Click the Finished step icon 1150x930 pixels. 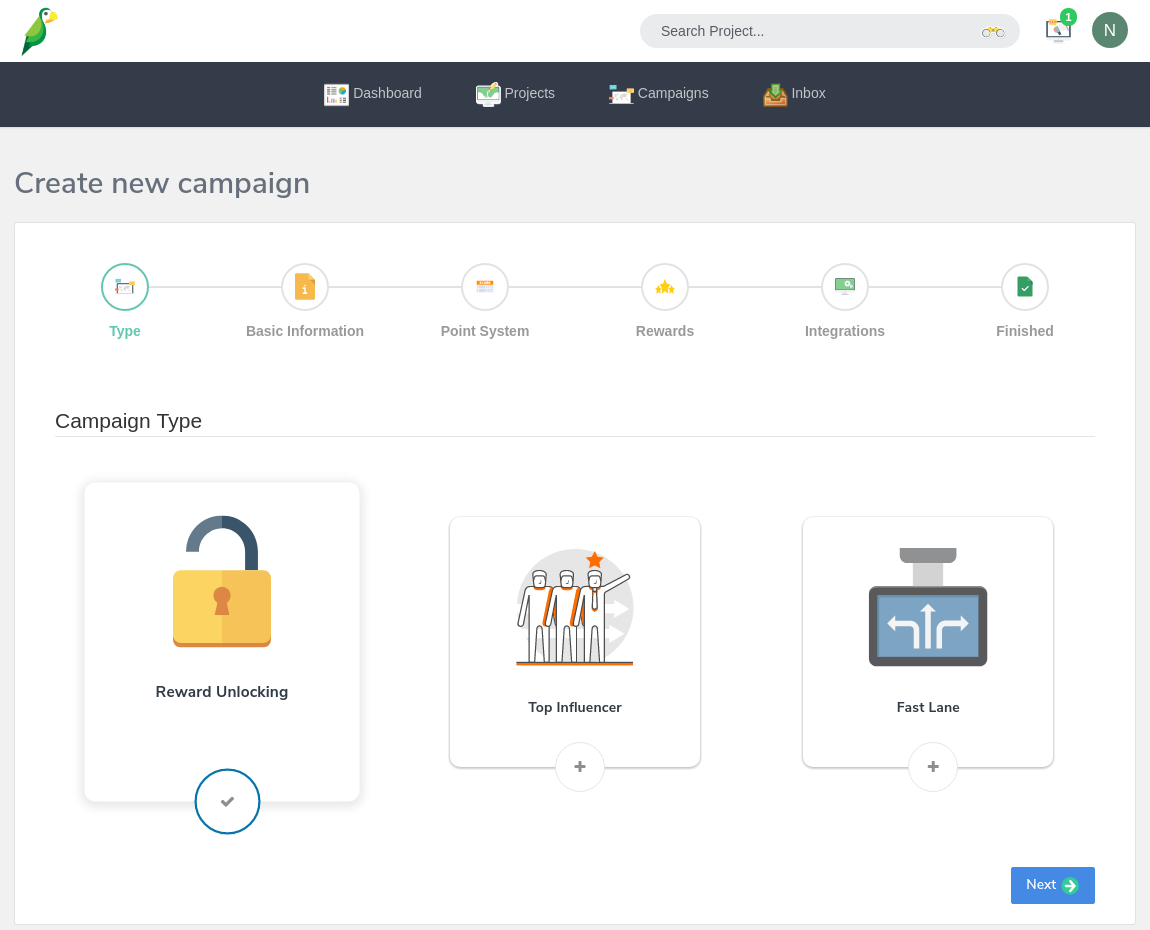point(1025,287)
